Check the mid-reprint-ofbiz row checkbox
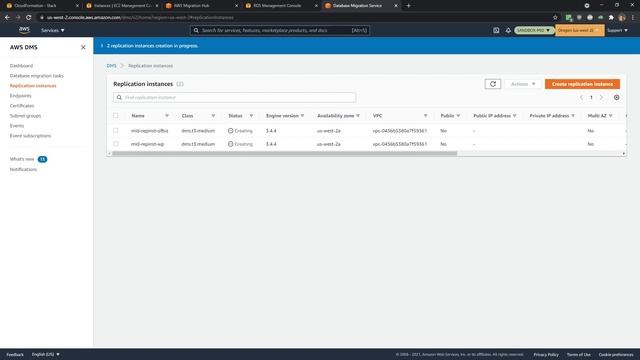 (x=116, y=131)
